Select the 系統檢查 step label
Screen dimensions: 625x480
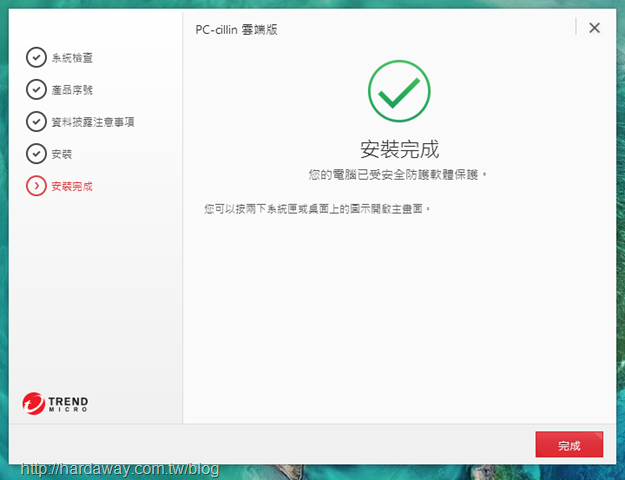coord(72,58)
